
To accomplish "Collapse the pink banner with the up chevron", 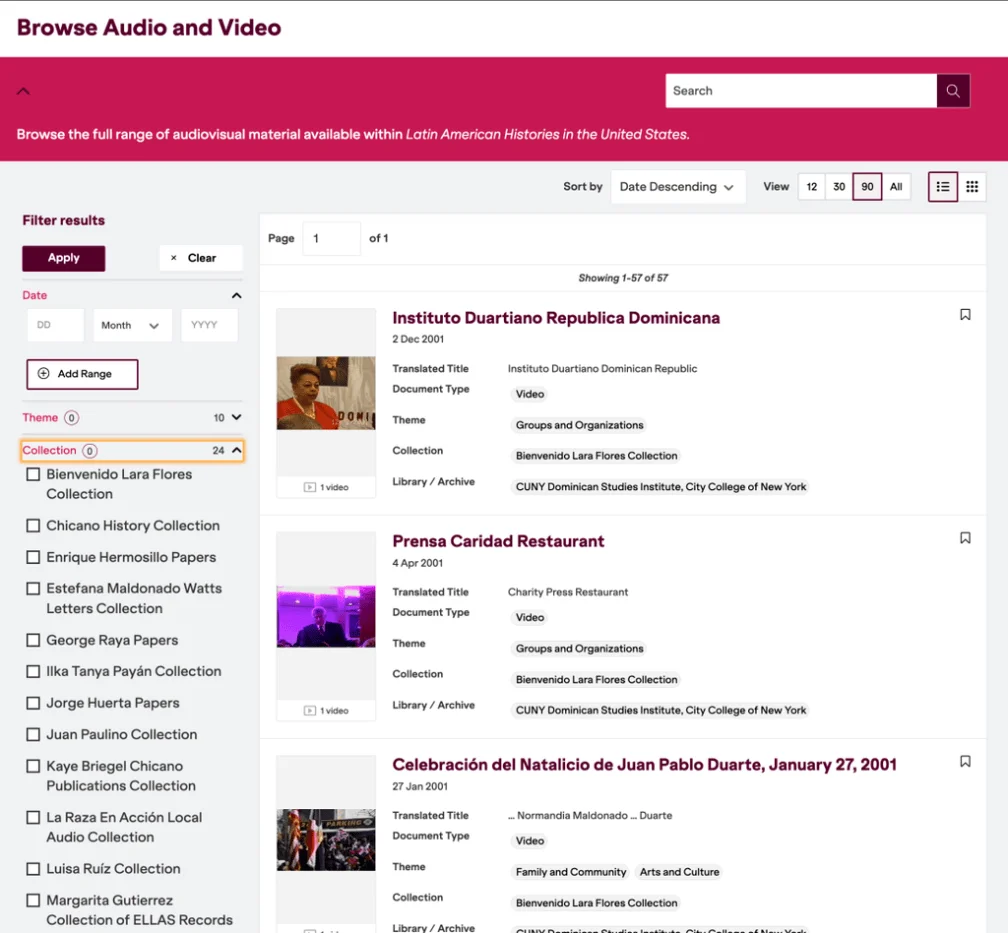I will (23, 91).
